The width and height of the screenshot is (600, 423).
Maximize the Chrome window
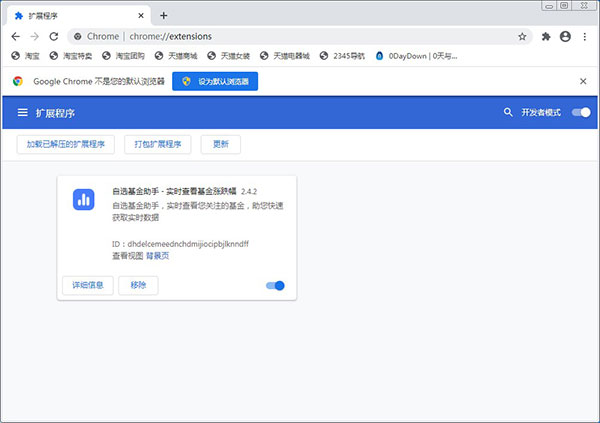[x=564, y=5]
